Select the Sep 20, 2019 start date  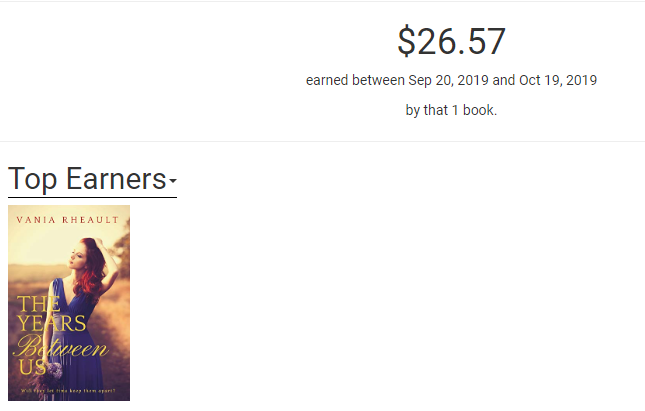coord(449,80)
